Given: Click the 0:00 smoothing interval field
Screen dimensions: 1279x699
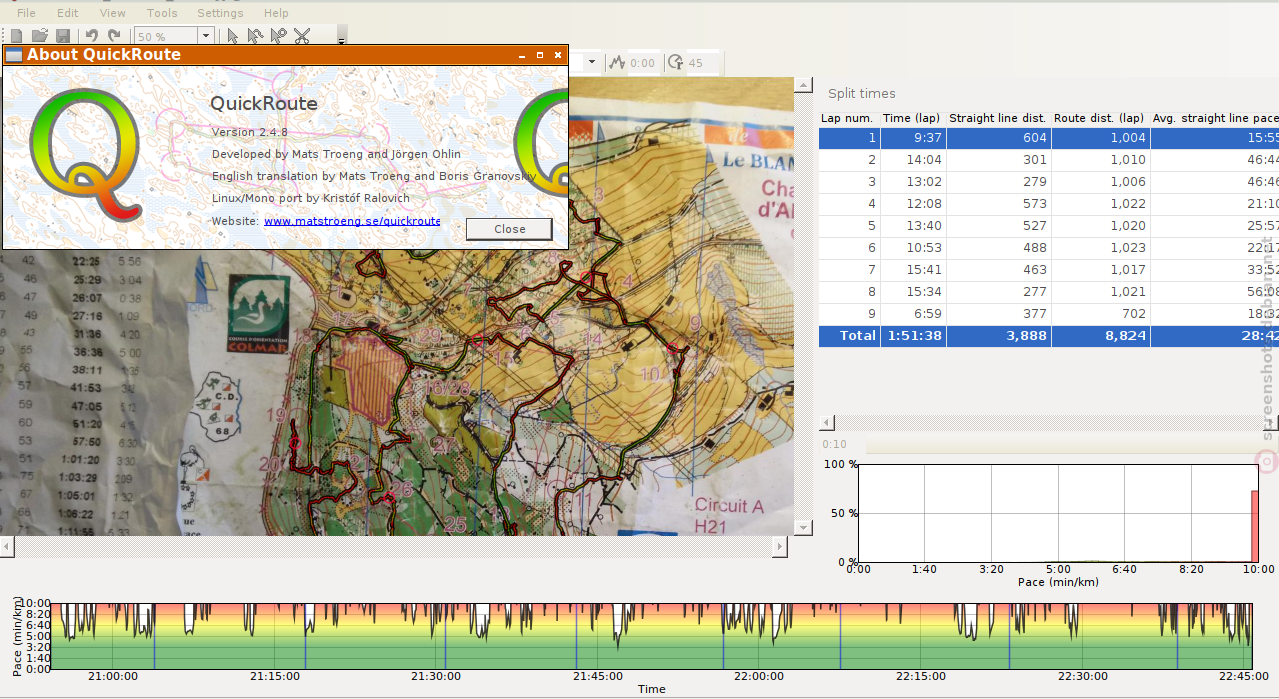Looking at the screenshot, I should point(643,63).
